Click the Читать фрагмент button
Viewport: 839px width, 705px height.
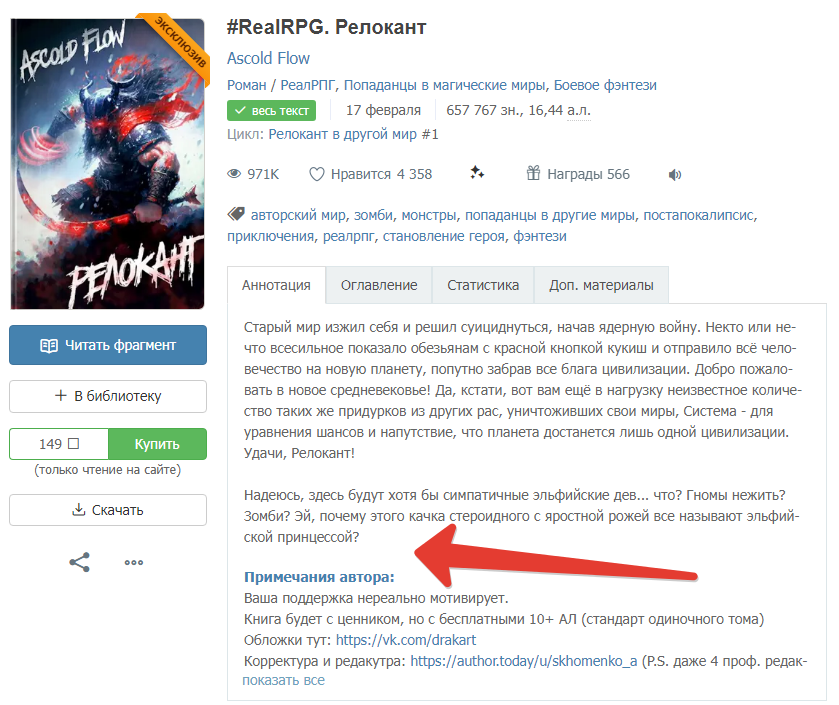[108, 345]
